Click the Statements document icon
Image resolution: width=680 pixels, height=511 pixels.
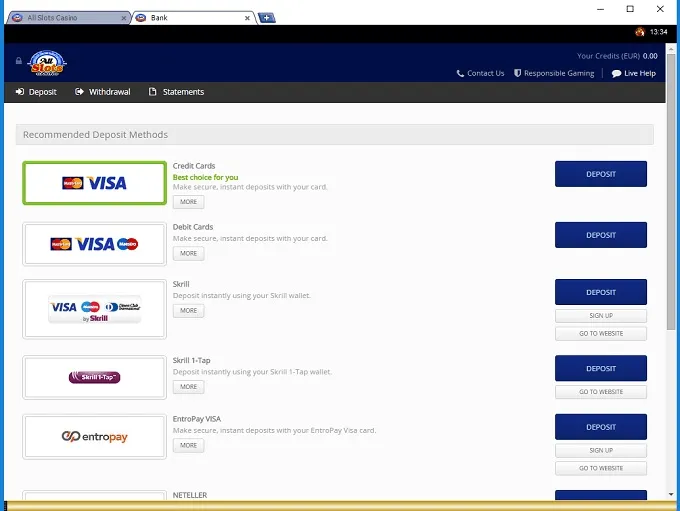click(152, 92)
